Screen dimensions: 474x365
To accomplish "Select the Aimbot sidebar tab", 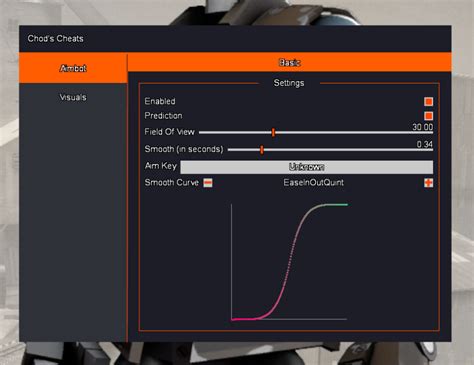I will pyautogui.click(x=73, y=68).
